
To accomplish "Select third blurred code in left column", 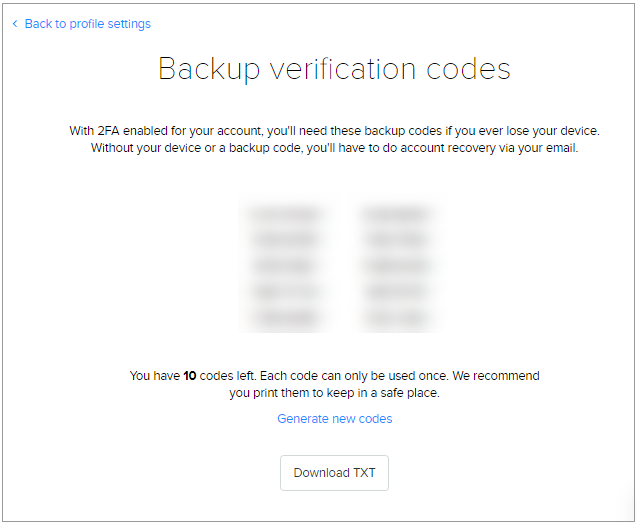I will coord(286,266).
